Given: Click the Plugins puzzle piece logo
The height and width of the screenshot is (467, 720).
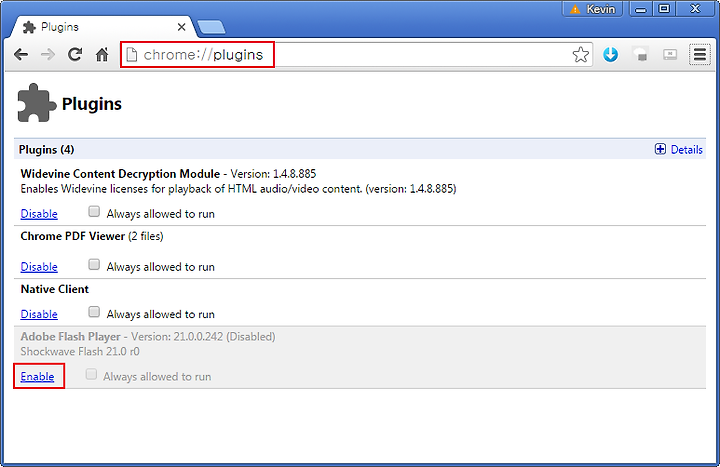Looking at the screenshot, I should pyautogui.click(x=37, y=103).
